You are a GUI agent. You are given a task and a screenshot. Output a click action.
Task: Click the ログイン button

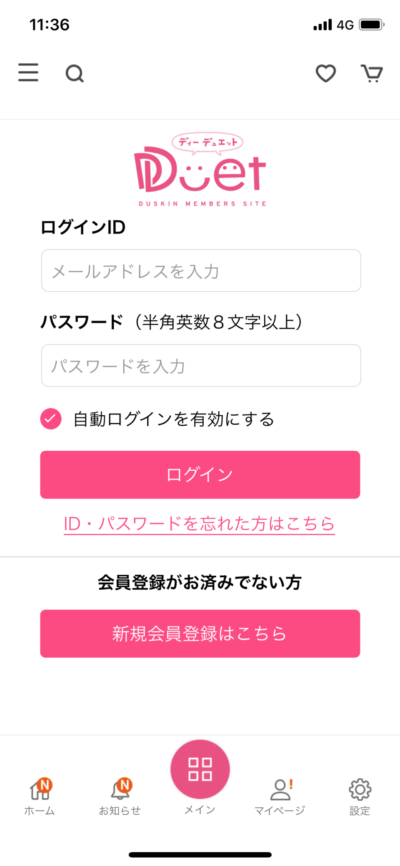[200, 475]
